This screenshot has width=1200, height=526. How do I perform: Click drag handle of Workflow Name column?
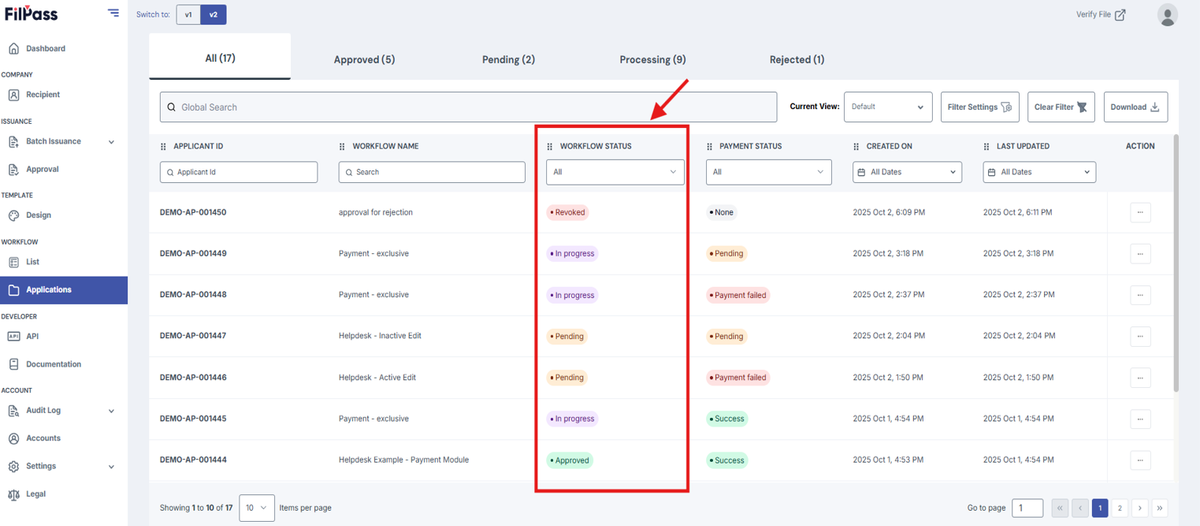[343, 146]
